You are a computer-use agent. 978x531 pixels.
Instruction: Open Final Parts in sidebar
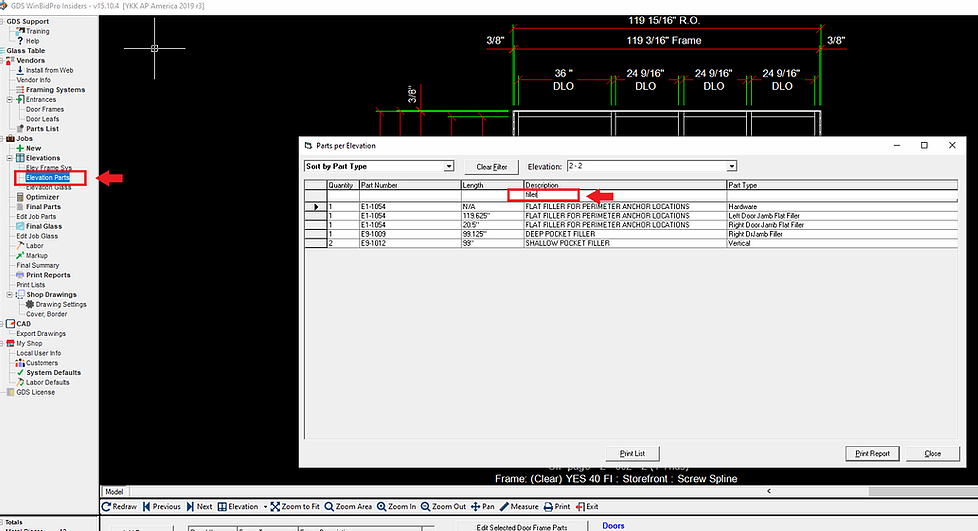[43, 207]
